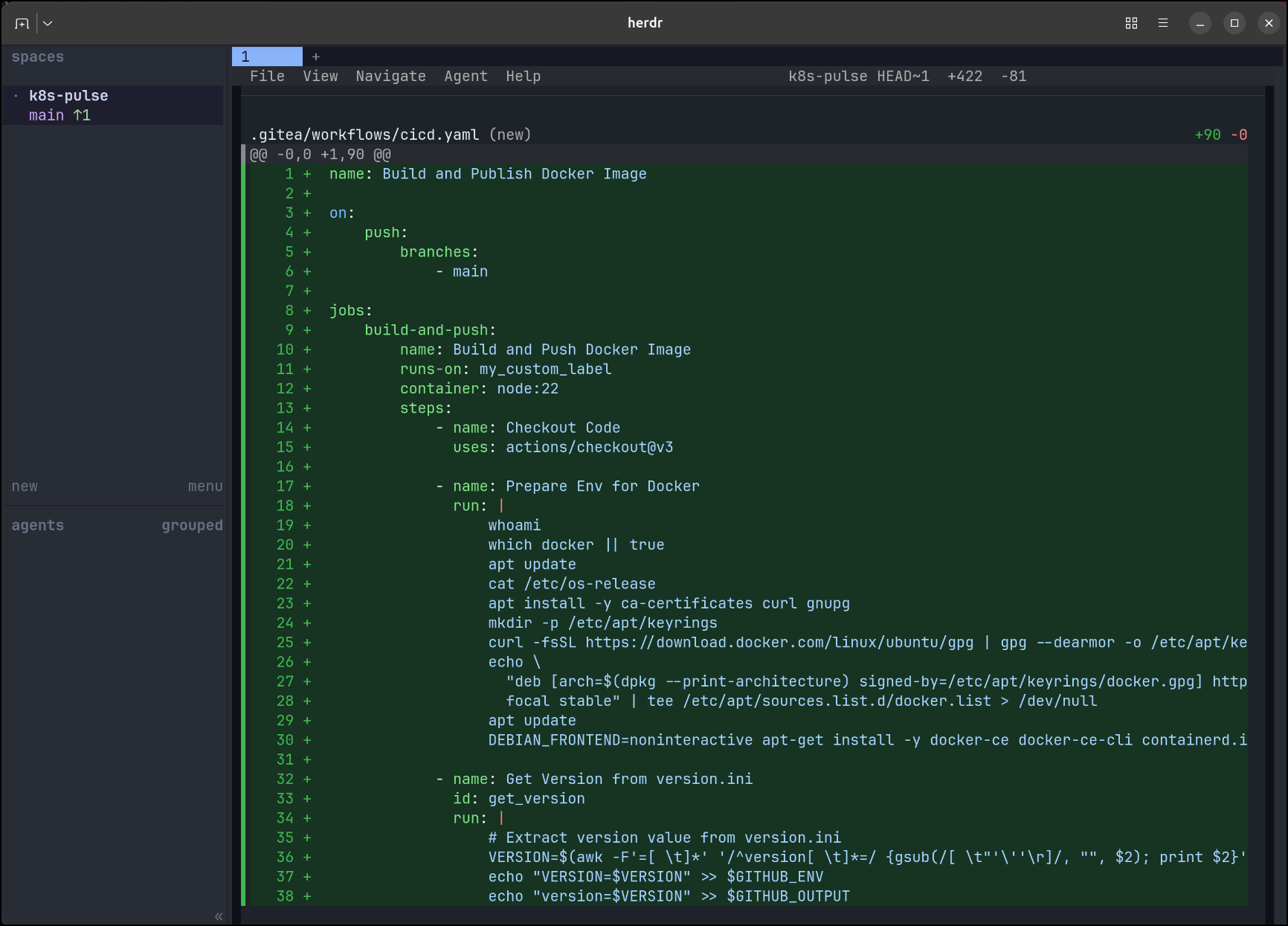Select the k8s-pulse space
This screenshot has width=1288, height=926.
point(68,95)
